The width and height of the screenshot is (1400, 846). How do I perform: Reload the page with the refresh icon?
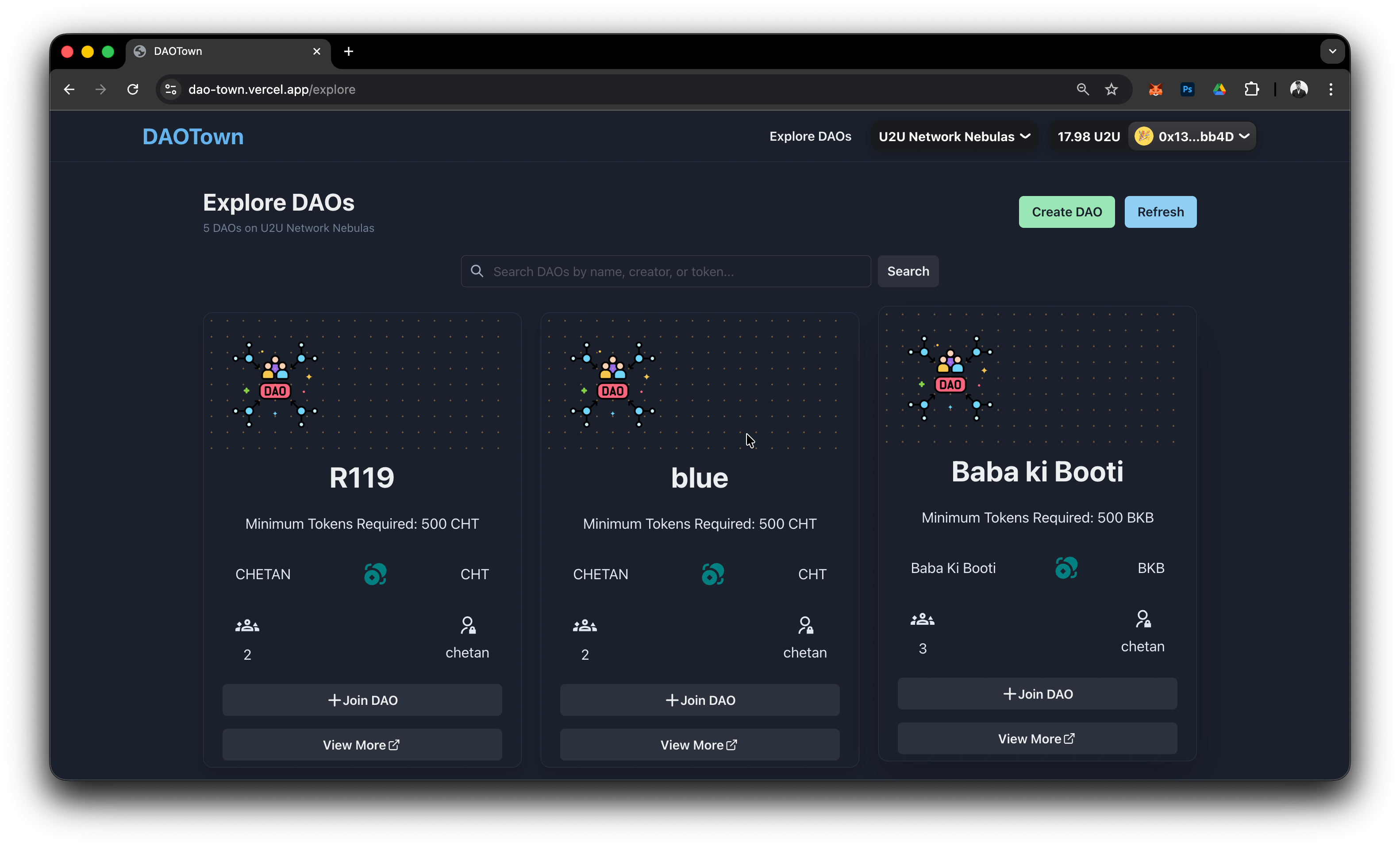133,89
